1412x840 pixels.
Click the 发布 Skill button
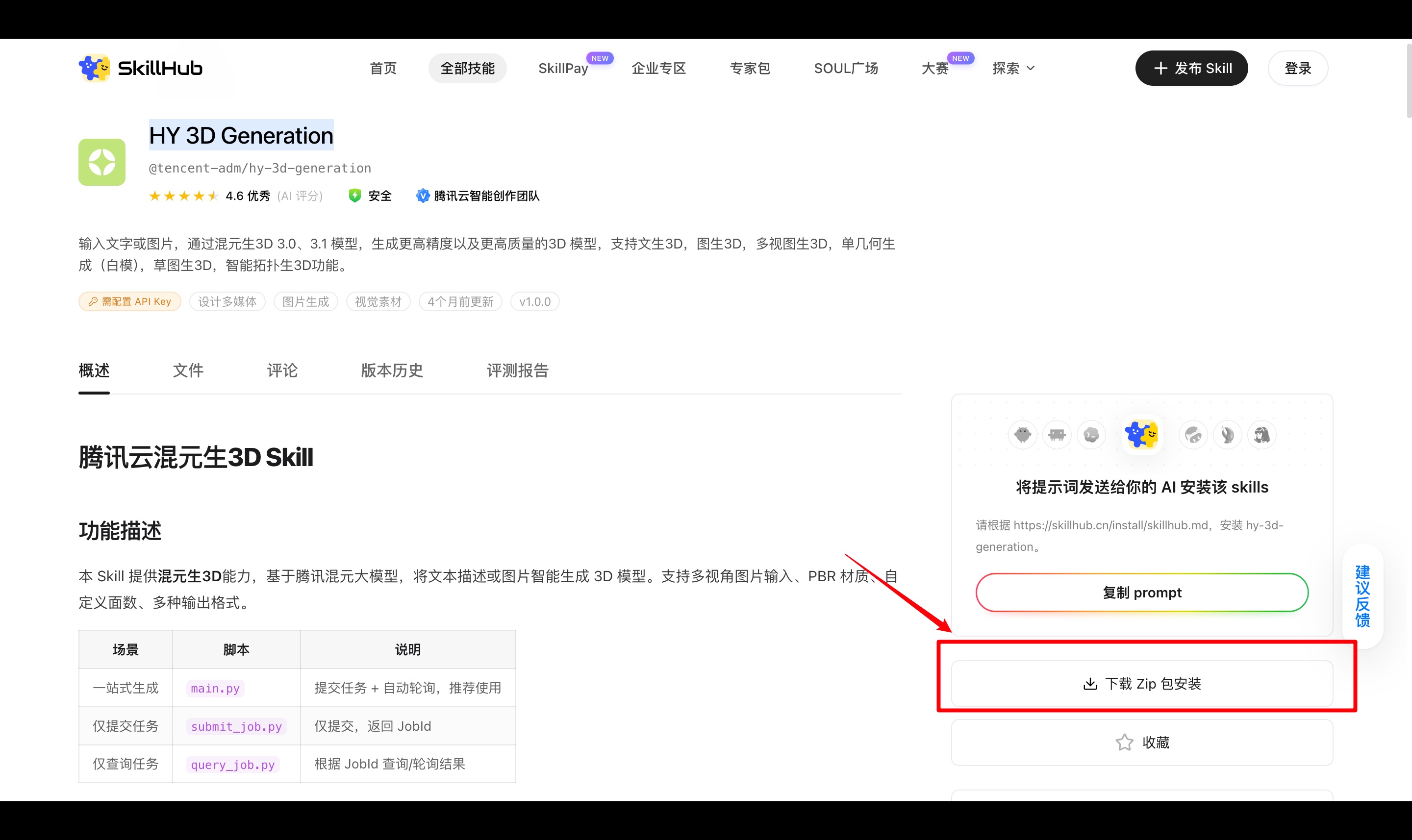tap(1192, 69)
